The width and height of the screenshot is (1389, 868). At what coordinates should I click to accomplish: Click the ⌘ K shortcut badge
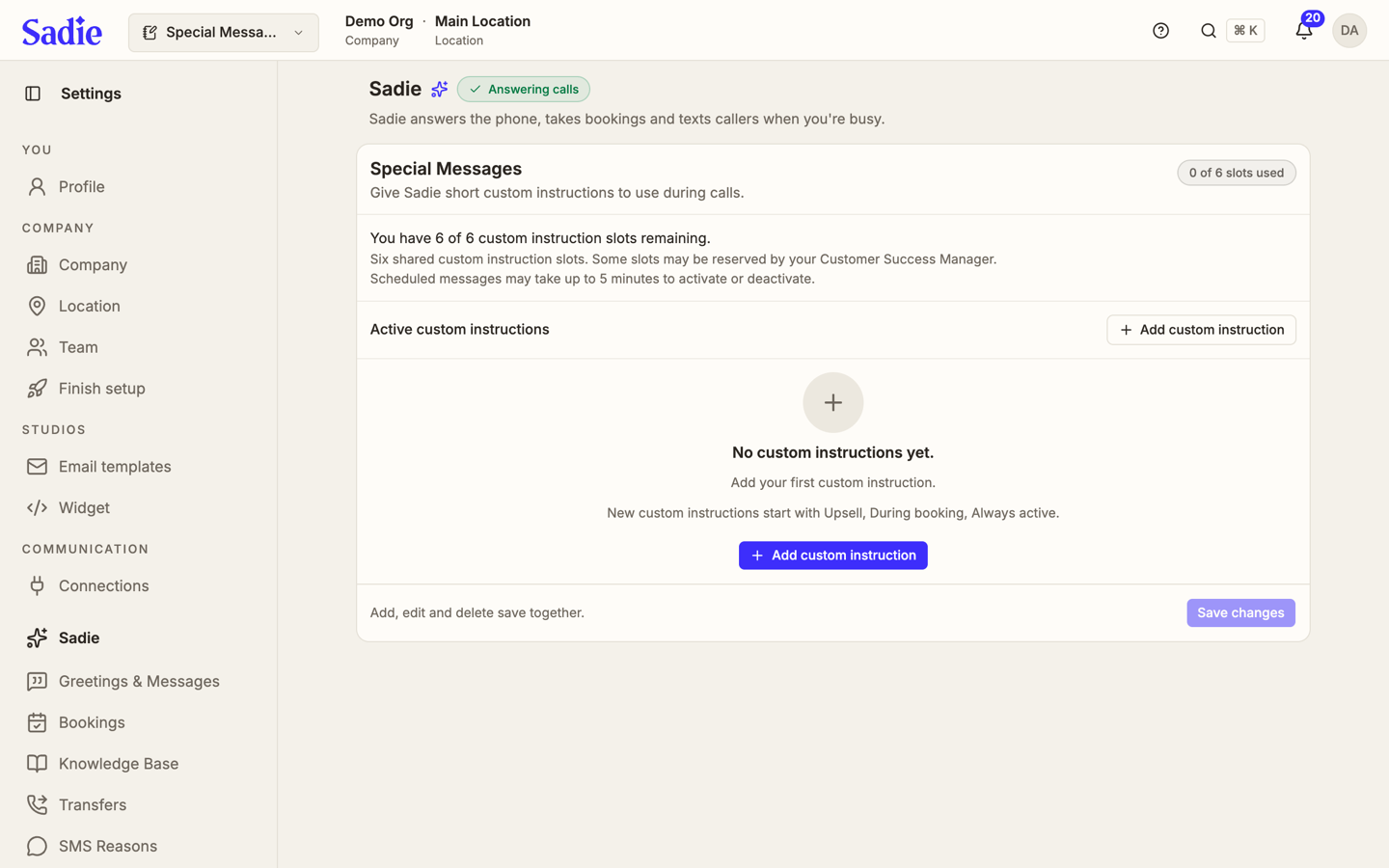pos(1245,31)
